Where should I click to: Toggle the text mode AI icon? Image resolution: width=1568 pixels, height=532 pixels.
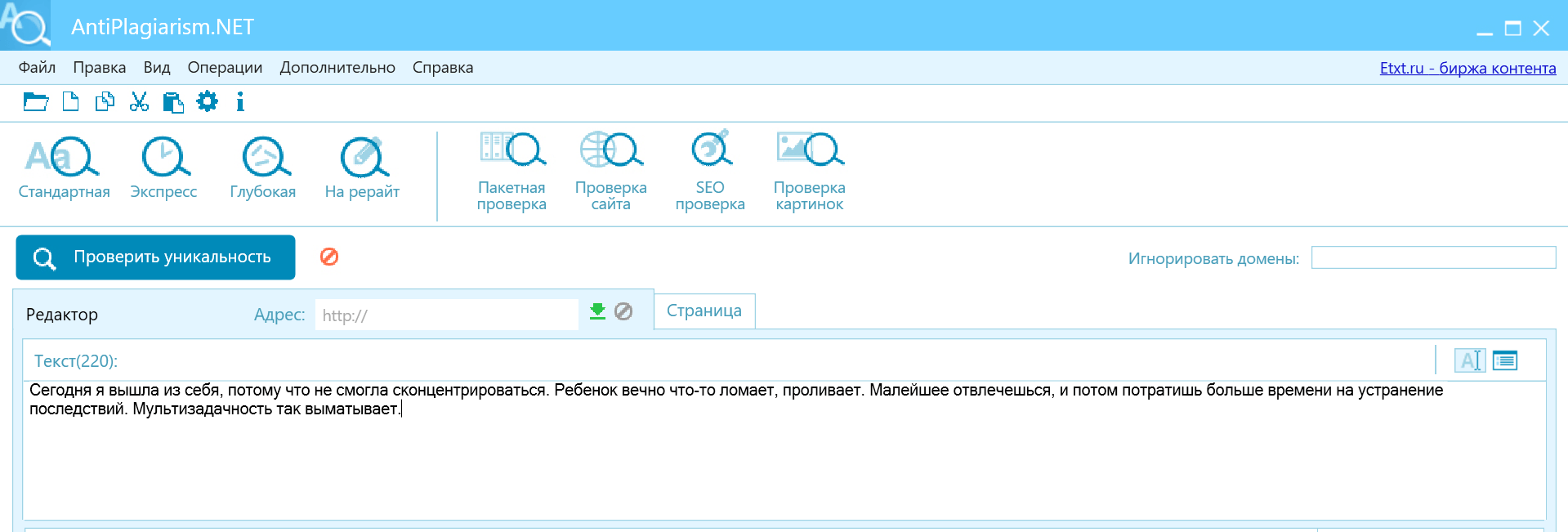coord(1470,360)
